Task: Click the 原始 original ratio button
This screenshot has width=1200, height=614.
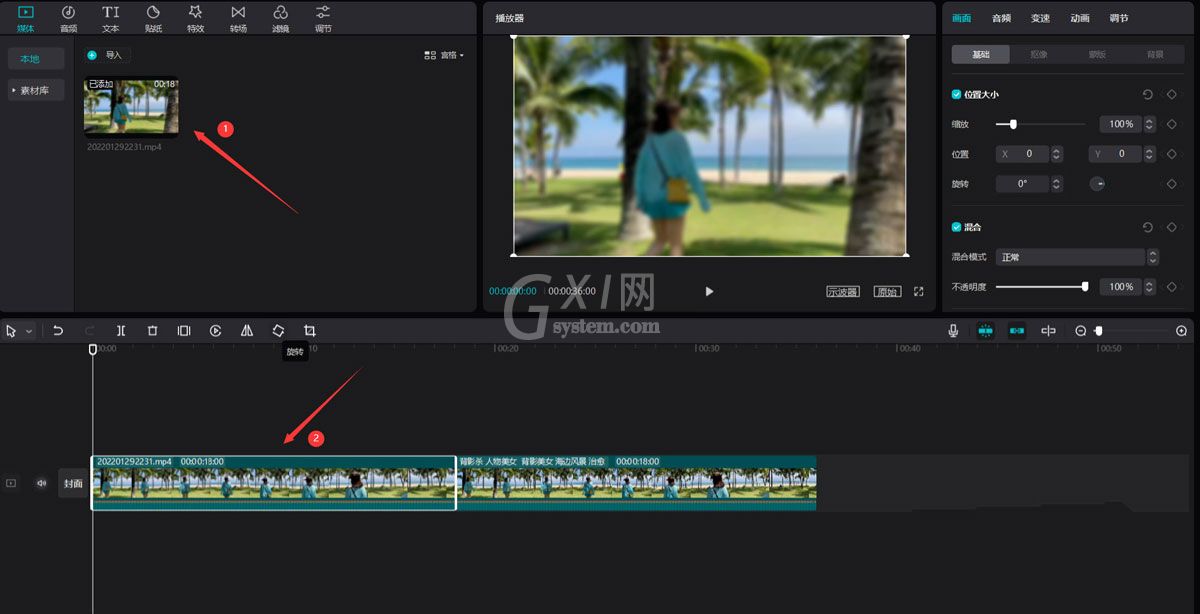Action: pyautogui.click(x=886, y=292)
